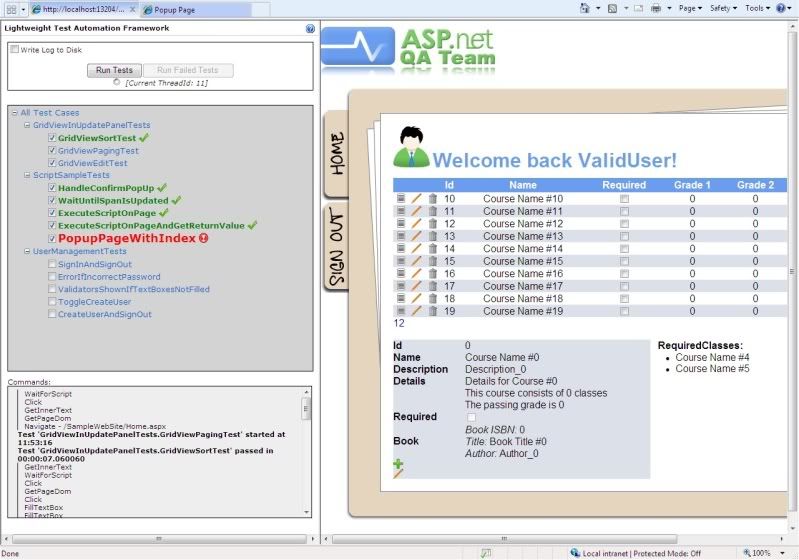Image resolution: width=799 pixels, height=560 pixels.
Task: Sort grid by Name column header
Action: [x=523, y=185]
